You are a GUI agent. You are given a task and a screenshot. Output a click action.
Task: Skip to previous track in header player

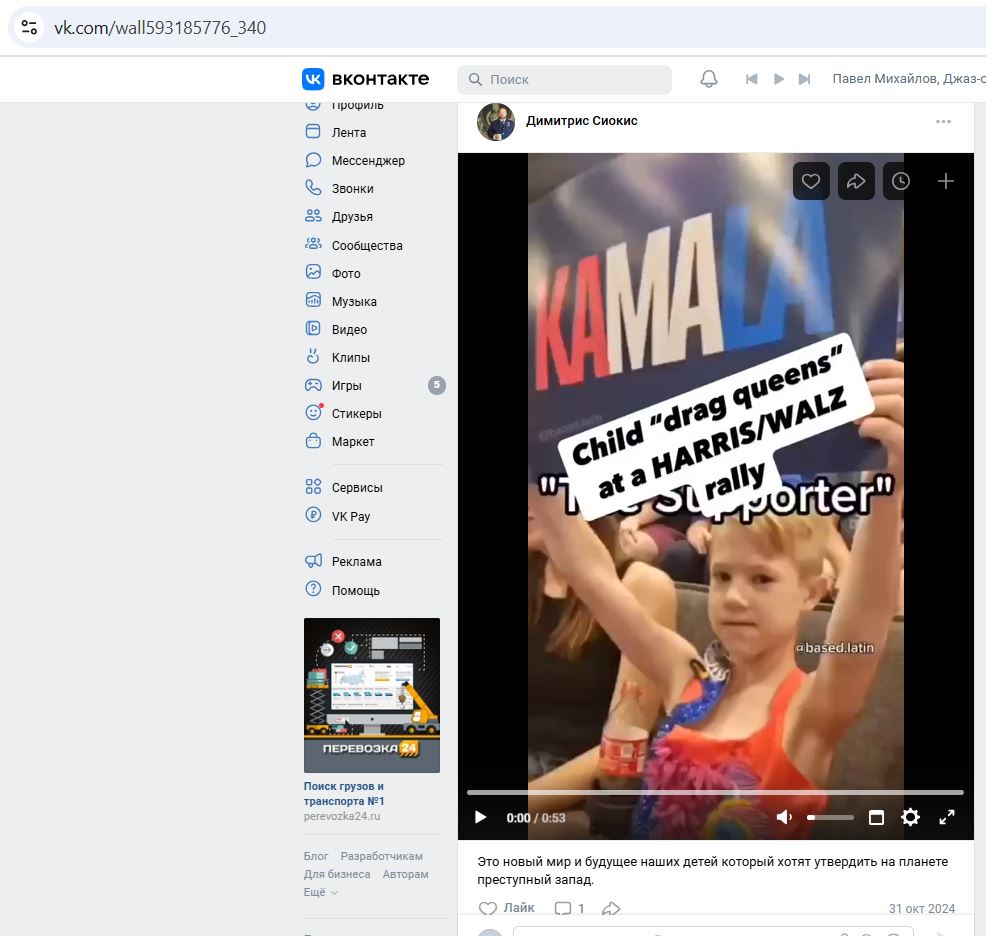[x=751, y=79]
